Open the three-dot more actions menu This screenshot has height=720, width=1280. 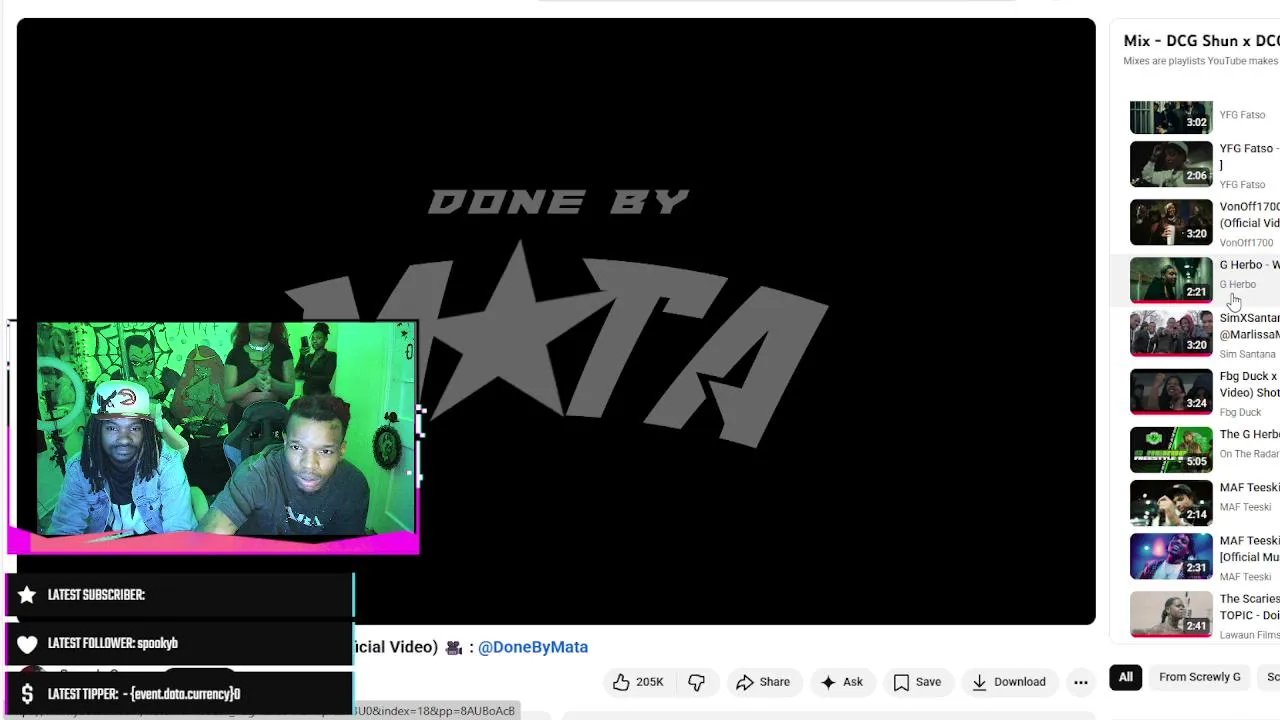click(1081, 682)
